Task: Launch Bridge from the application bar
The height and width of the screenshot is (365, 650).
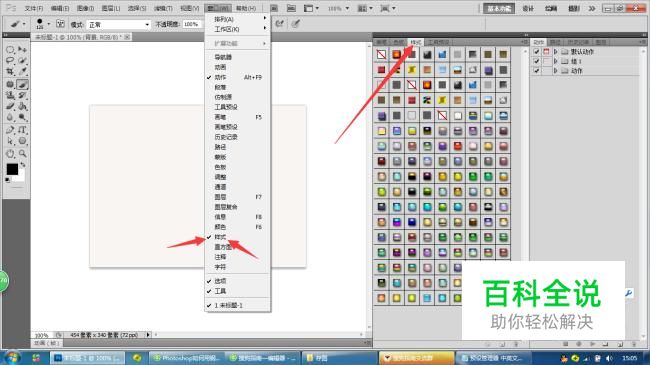Action: [x=274, y=8]
